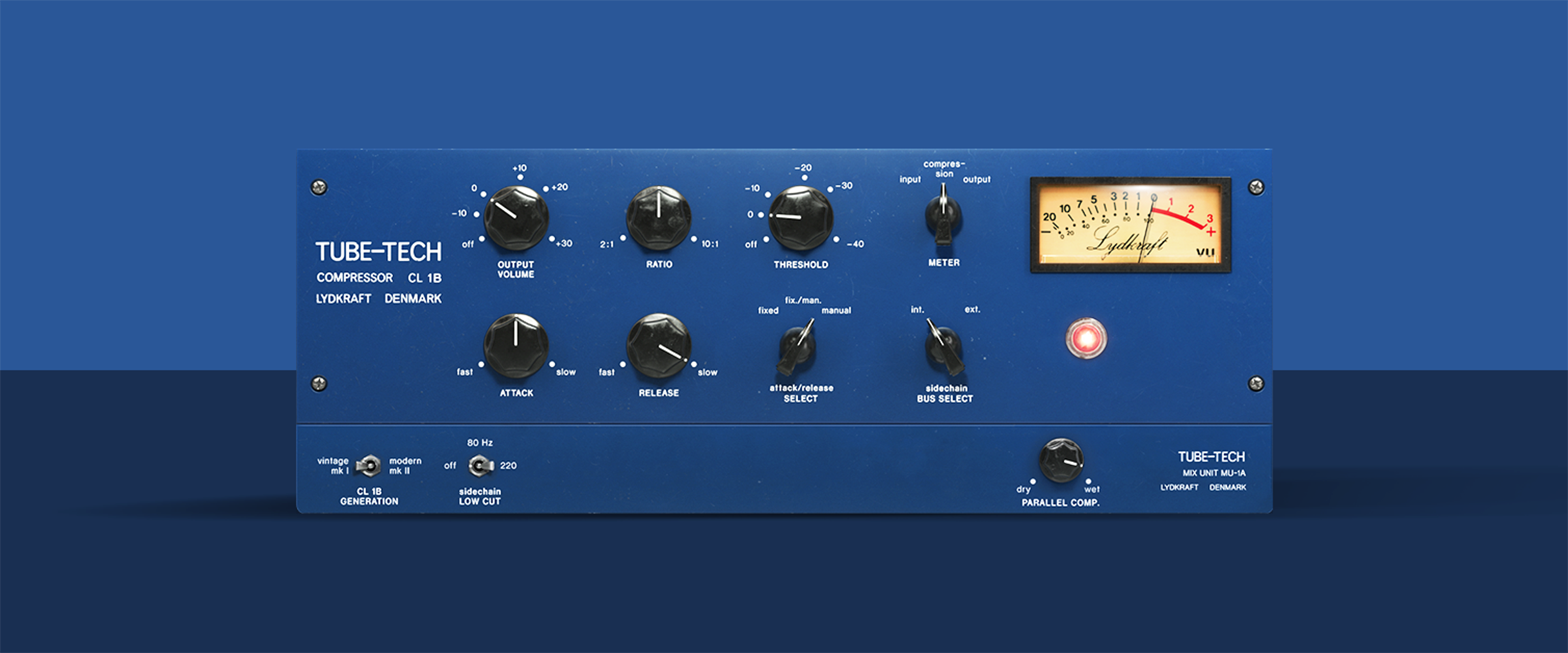Click the ext. sidechain label
Viewport: 1568px width, 653px height.
[972, 309]
